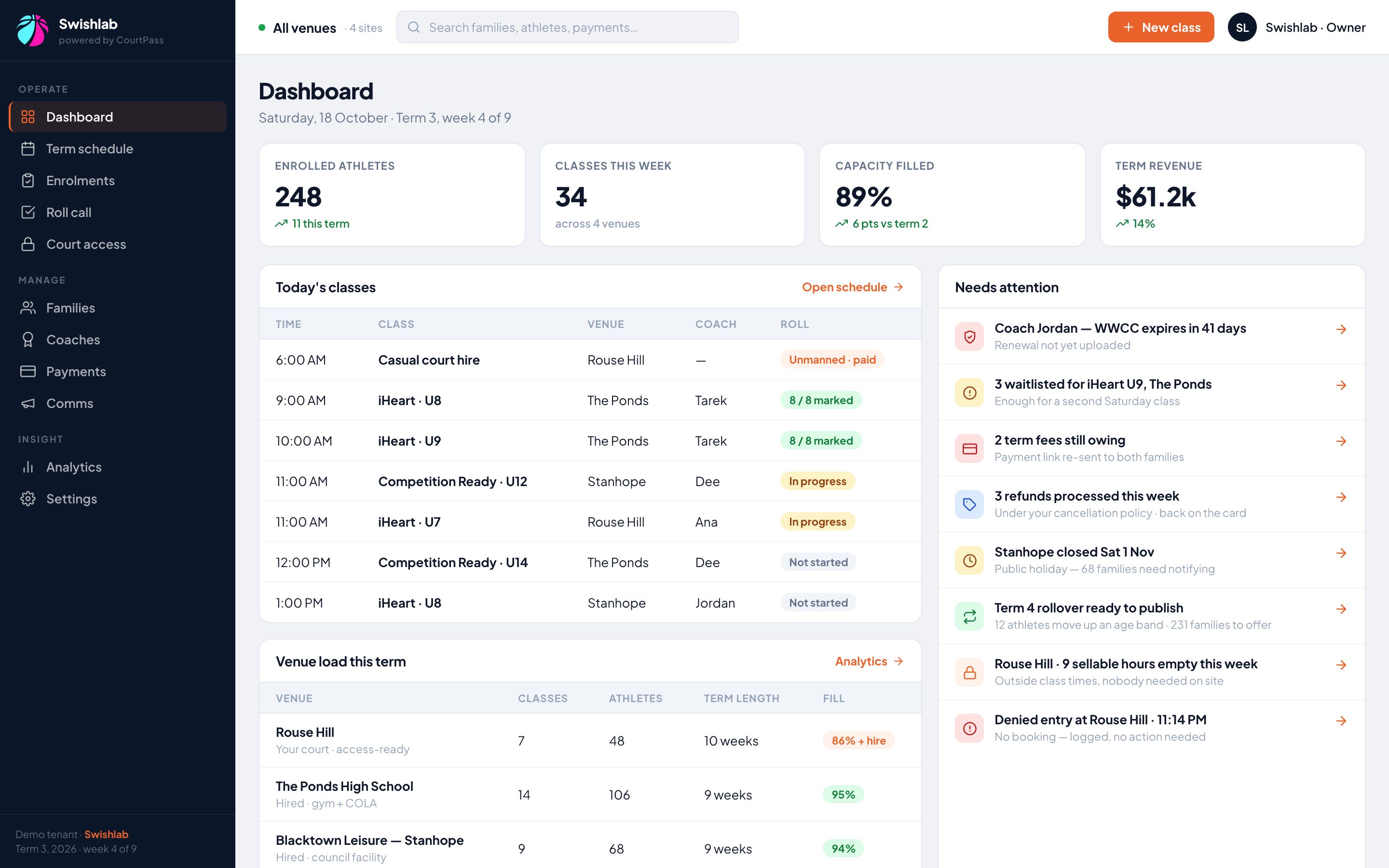Open Settings in the sidebar
The width and height of the screenshot is (1389, 868).
click(x=118, y=499)
